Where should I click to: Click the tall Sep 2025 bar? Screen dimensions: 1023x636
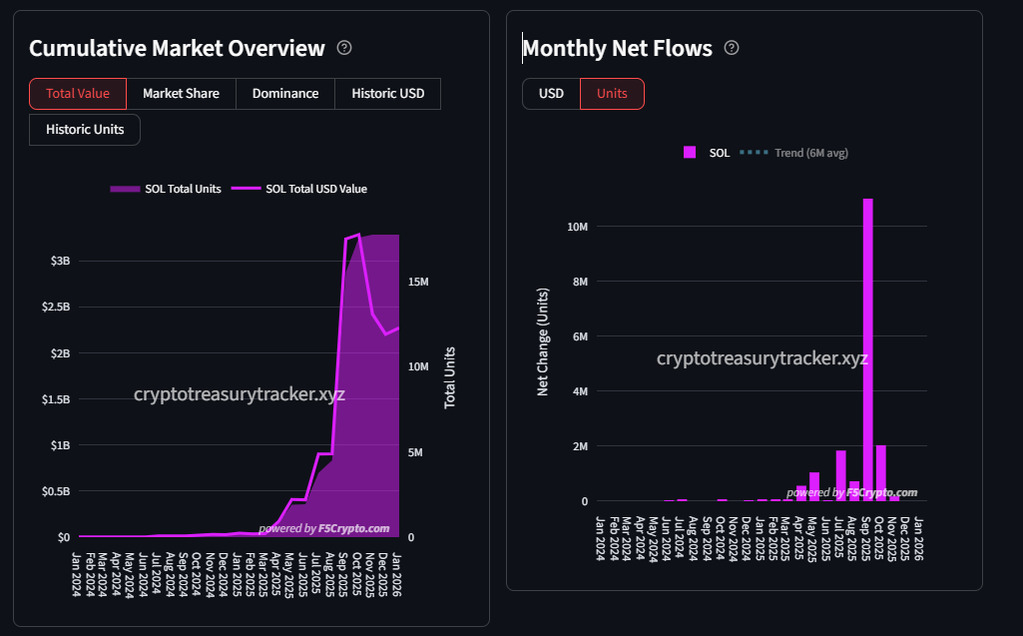click(x=867, y=350)
